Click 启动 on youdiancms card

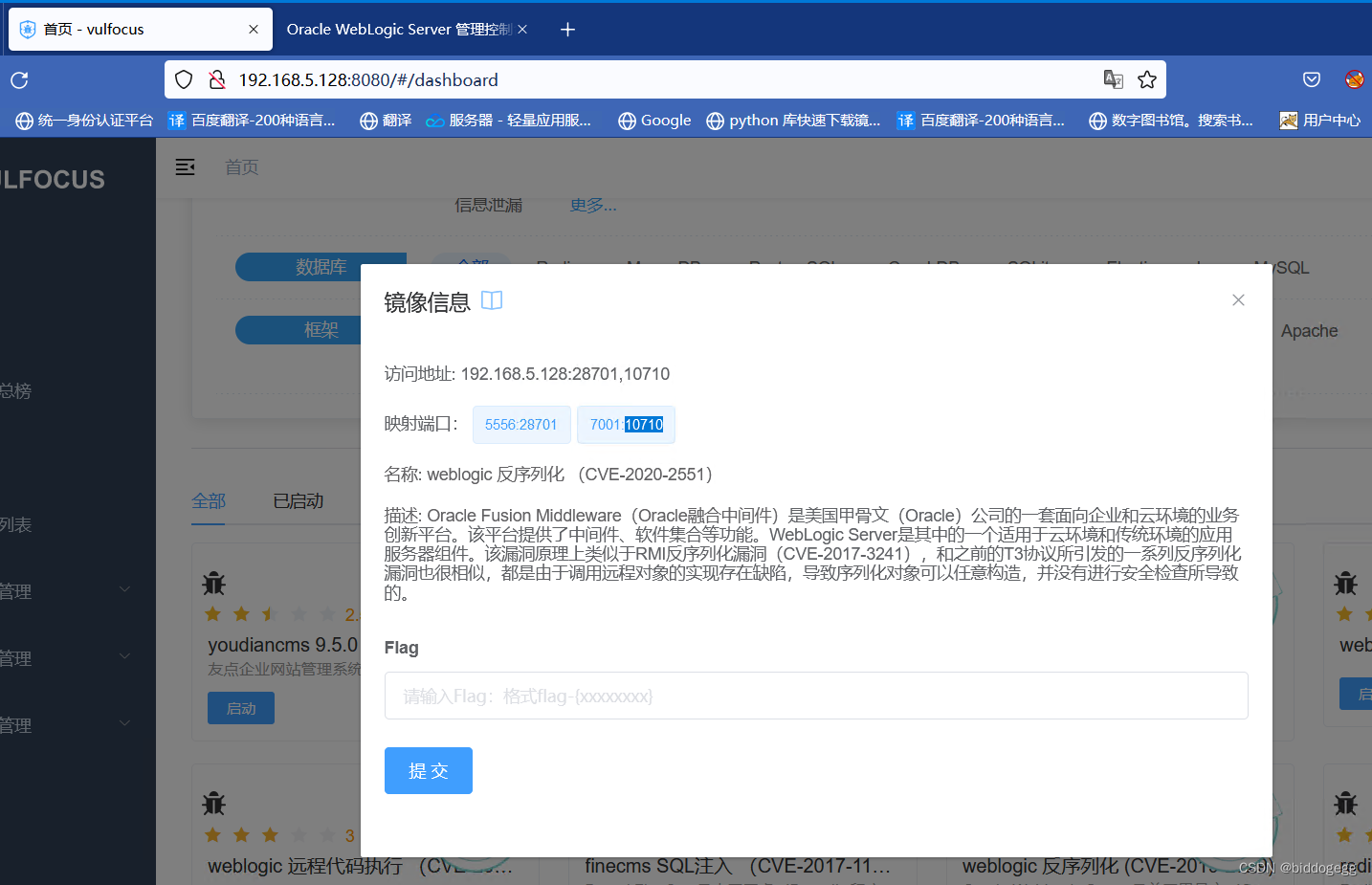click(241, 708)
